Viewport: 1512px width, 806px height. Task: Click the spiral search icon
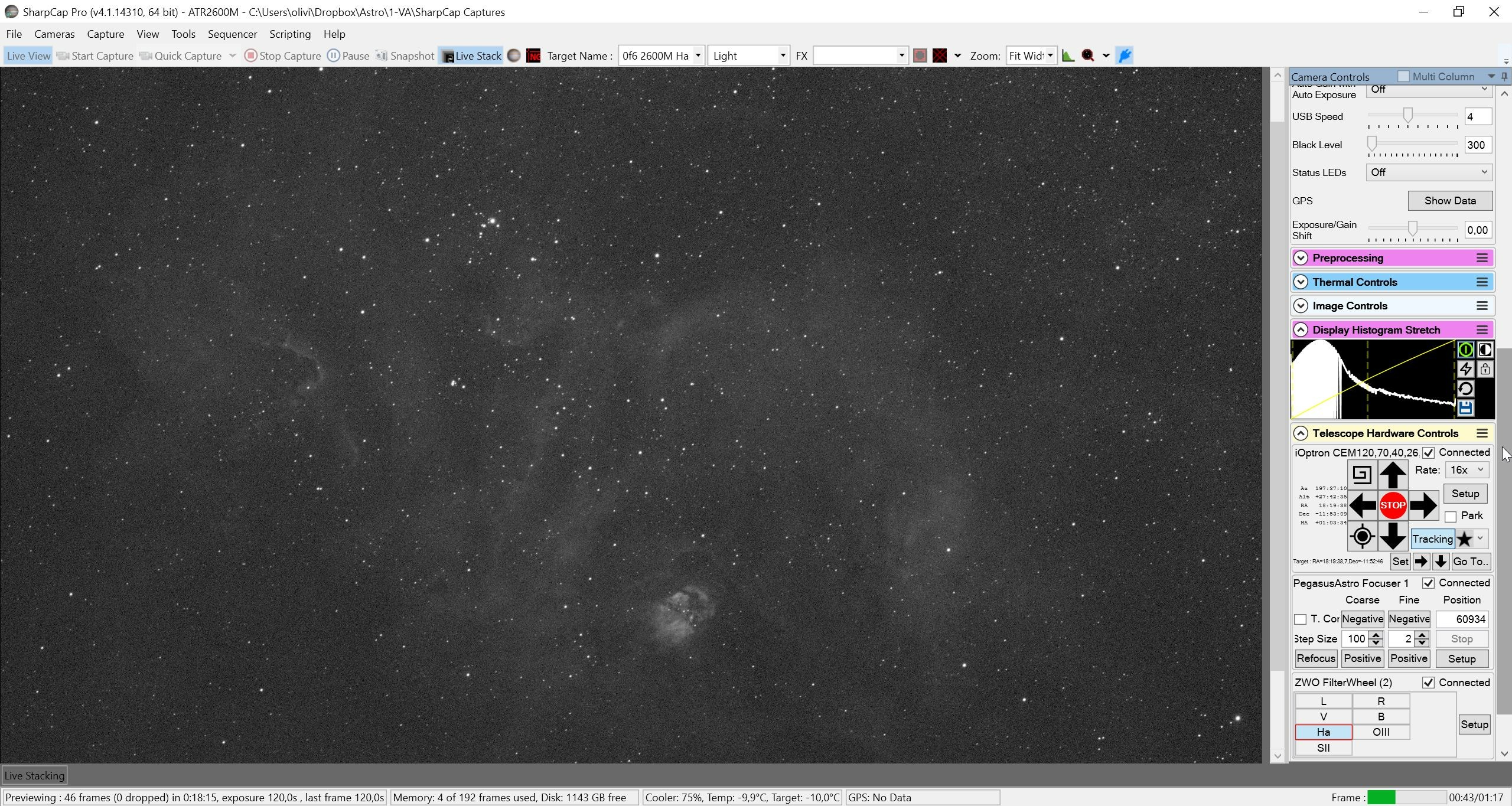click(1362, 475)
